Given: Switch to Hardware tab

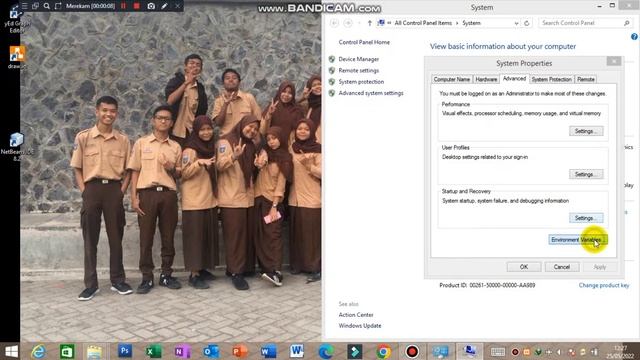Looking at the screenshot, I should click(486, 79).
